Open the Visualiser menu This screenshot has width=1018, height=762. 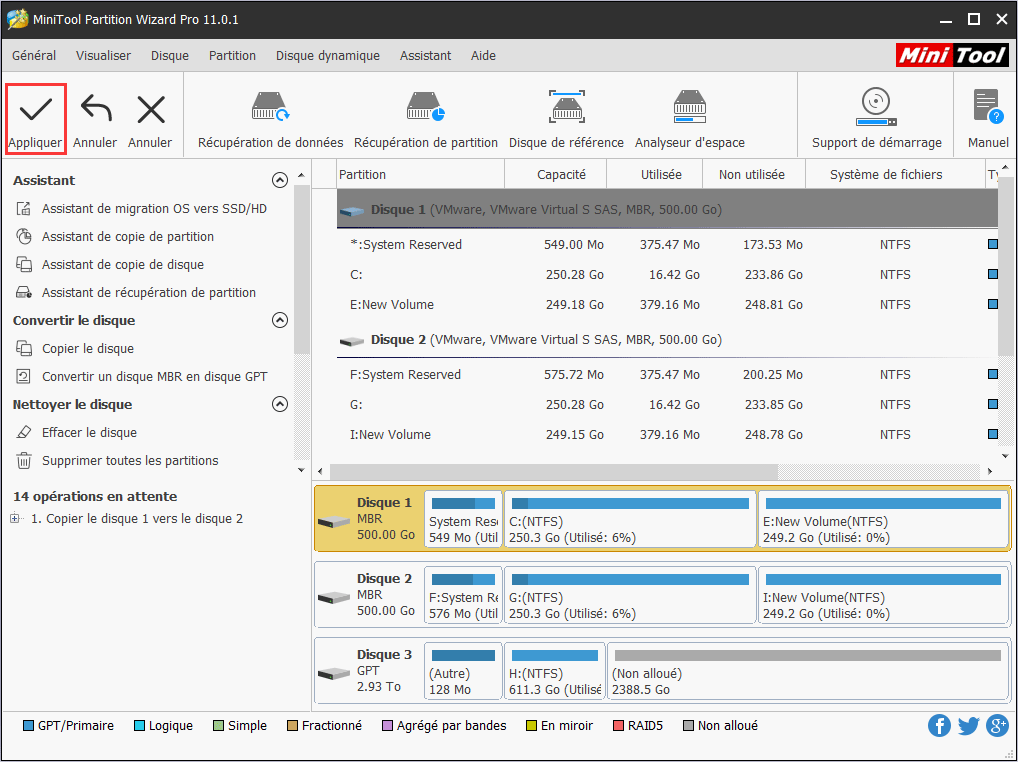tap(103, 56)
